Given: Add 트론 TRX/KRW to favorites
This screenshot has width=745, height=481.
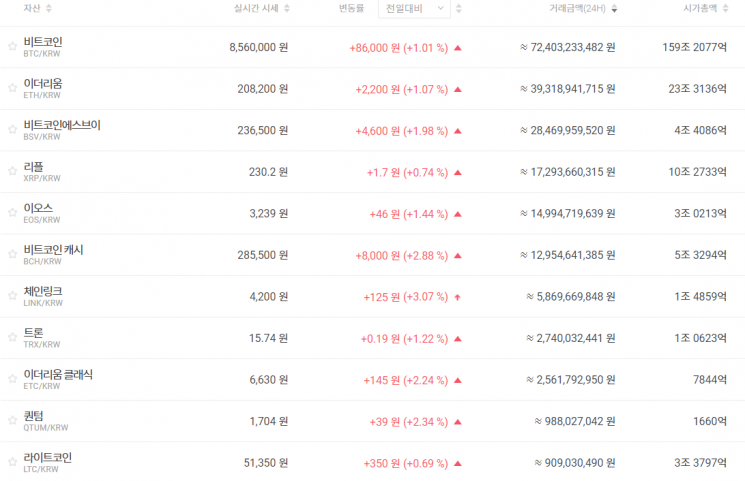Looking at the screenshot, I should [x=12, y=337].
